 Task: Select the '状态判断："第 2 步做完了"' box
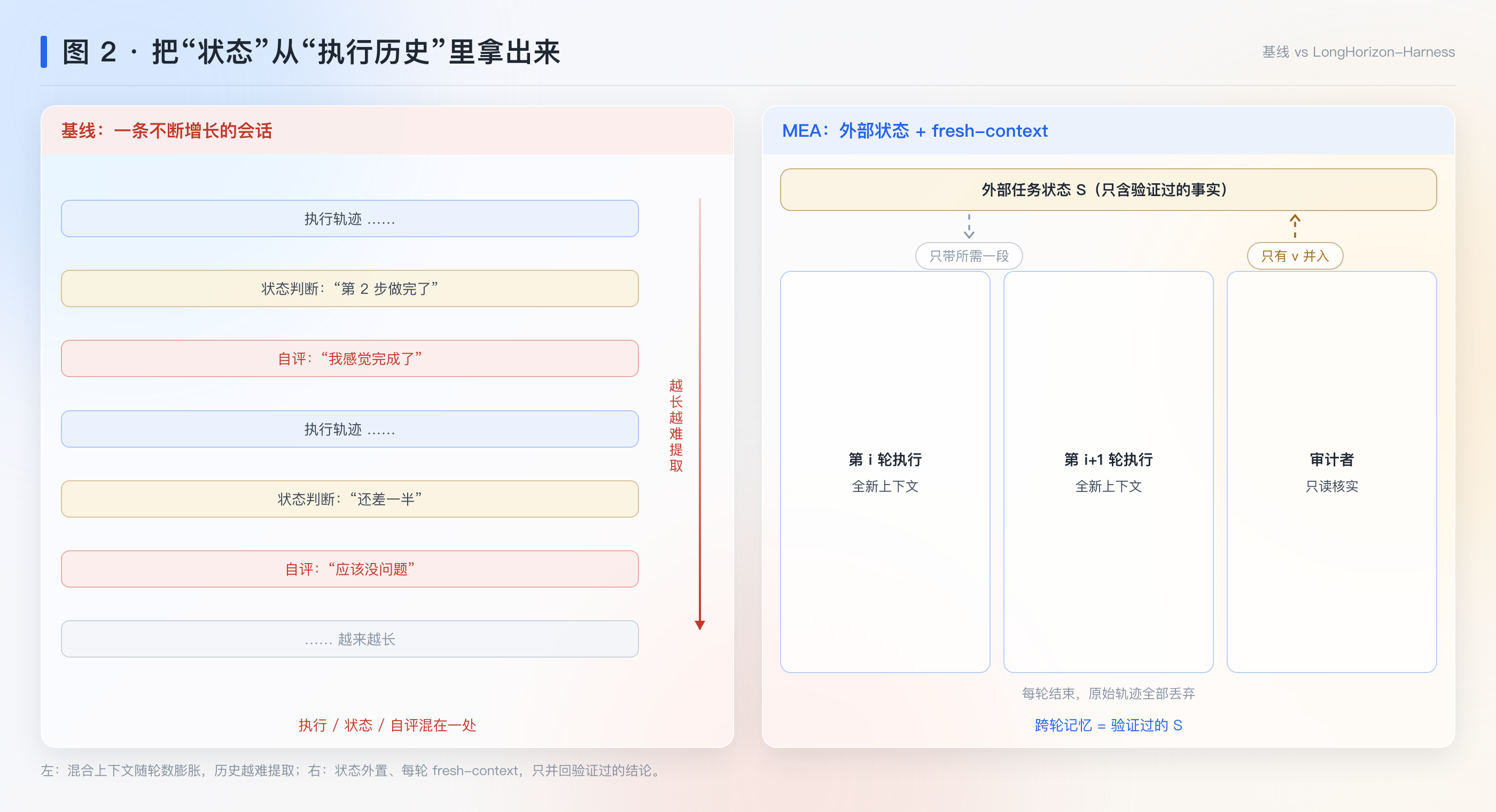coord(349,288)
